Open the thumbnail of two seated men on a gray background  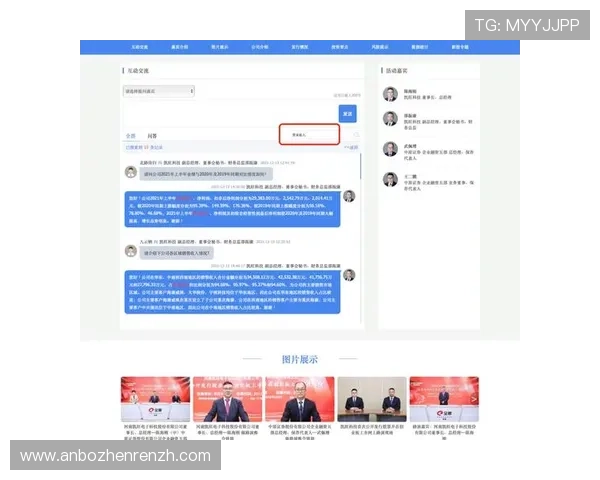(x=372, y=399)
